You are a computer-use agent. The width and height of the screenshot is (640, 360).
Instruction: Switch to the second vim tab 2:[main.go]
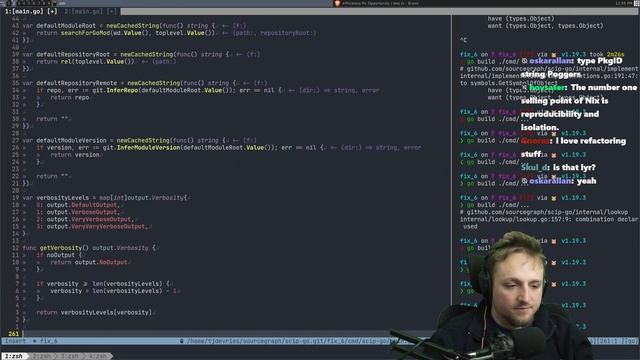(90, 11)
